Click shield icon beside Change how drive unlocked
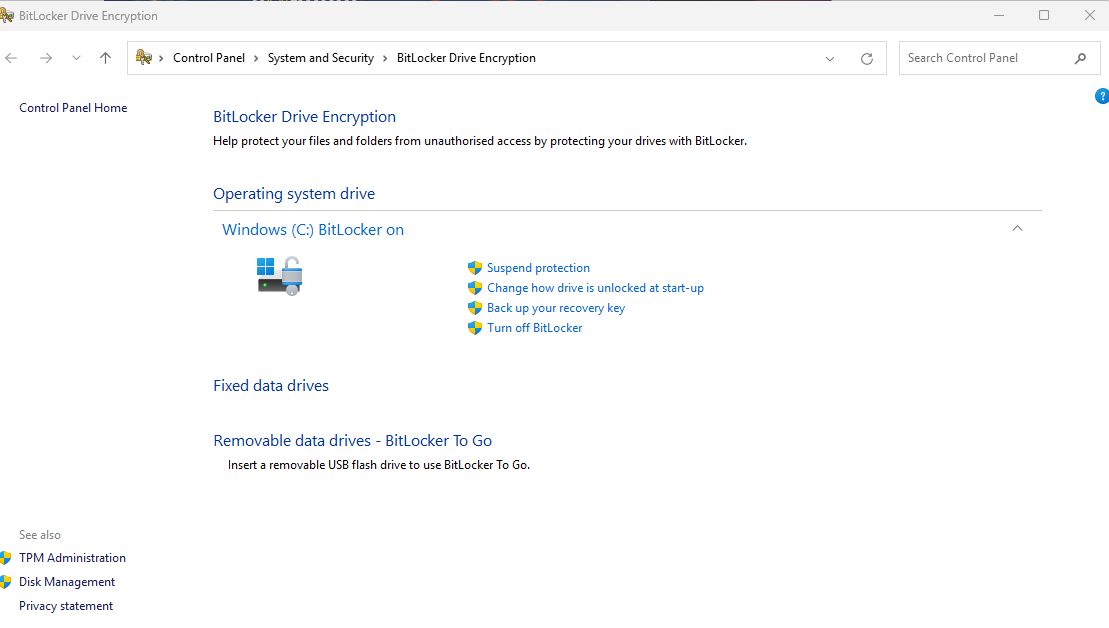 [475, 288]
